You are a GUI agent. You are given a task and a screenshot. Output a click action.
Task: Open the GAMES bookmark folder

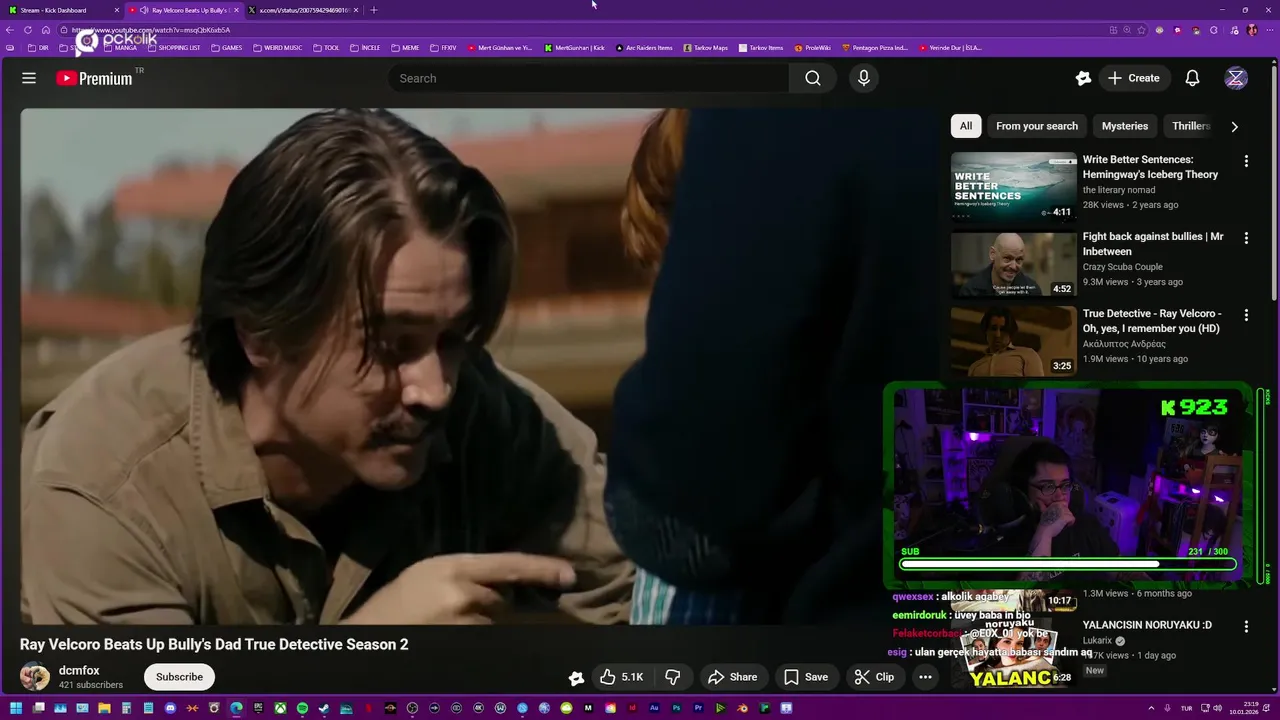[x=226, y=47]
